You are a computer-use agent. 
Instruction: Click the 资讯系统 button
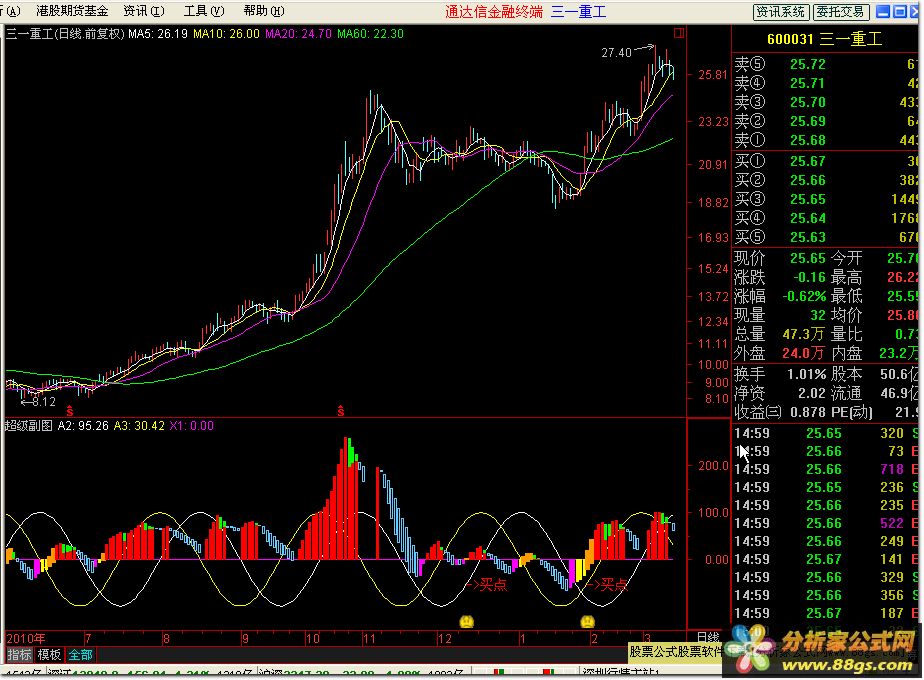(x=781, y=12)
